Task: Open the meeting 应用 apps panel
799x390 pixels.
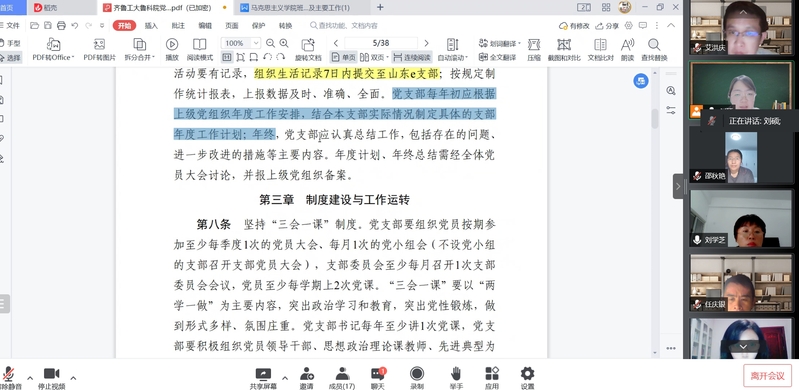Action: pos(492,379)
